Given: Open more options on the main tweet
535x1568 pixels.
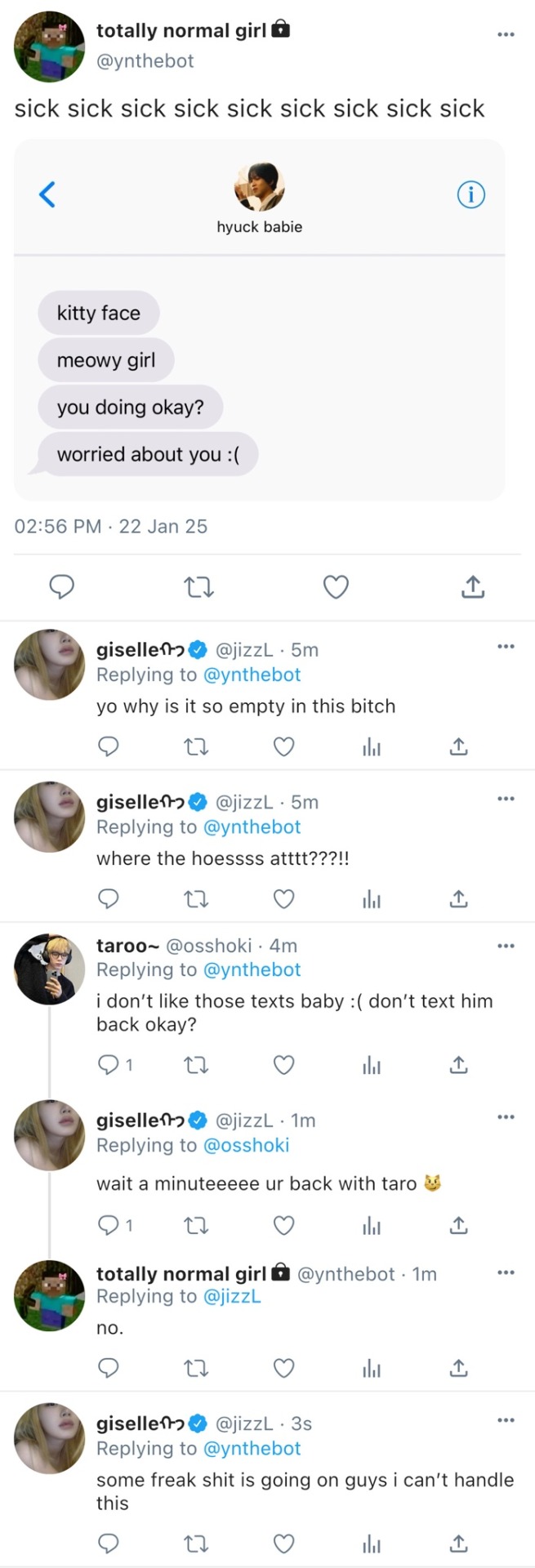Looking at the screenshot, I should pyautogui.click(x=506, y=34).
